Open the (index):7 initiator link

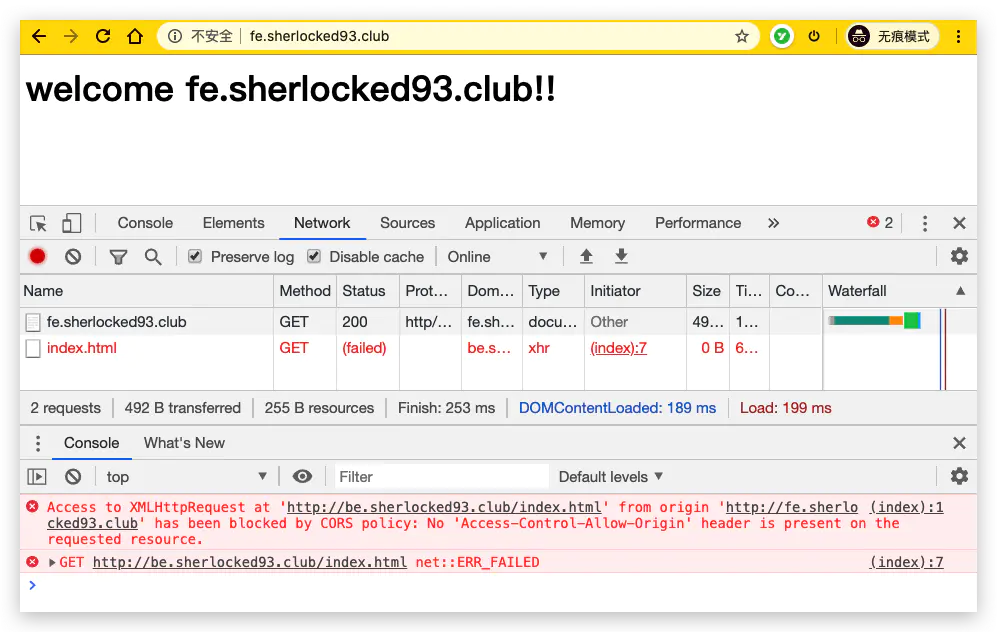pyautogui.click(x=618, y=348)
